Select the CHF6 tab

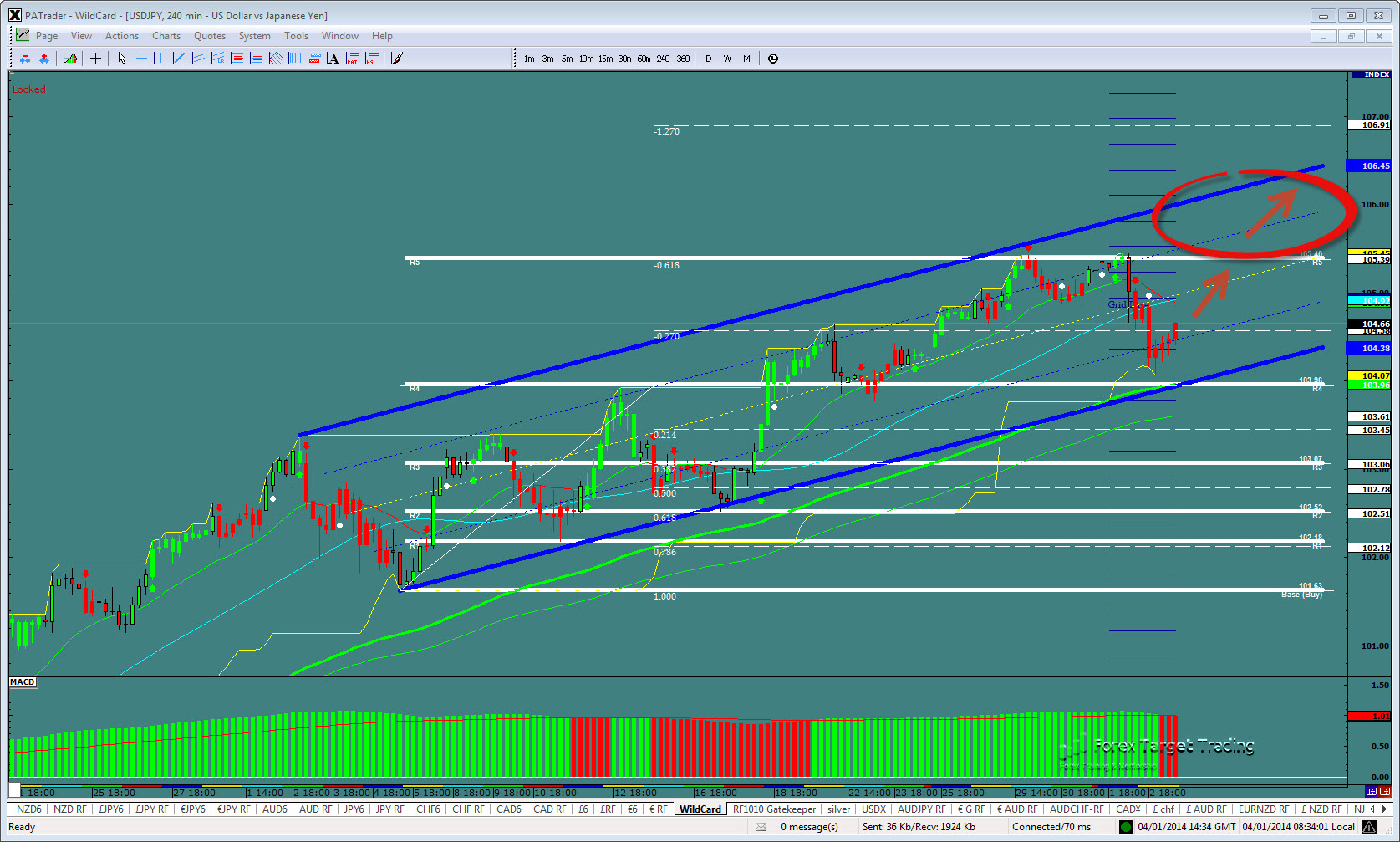click(428, 809)
